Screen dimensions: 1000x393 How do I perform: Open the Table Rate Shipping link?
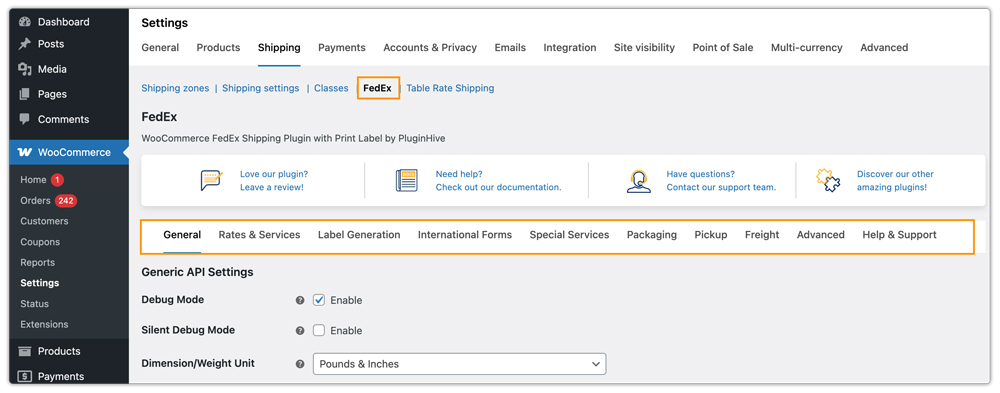(450, 88)
